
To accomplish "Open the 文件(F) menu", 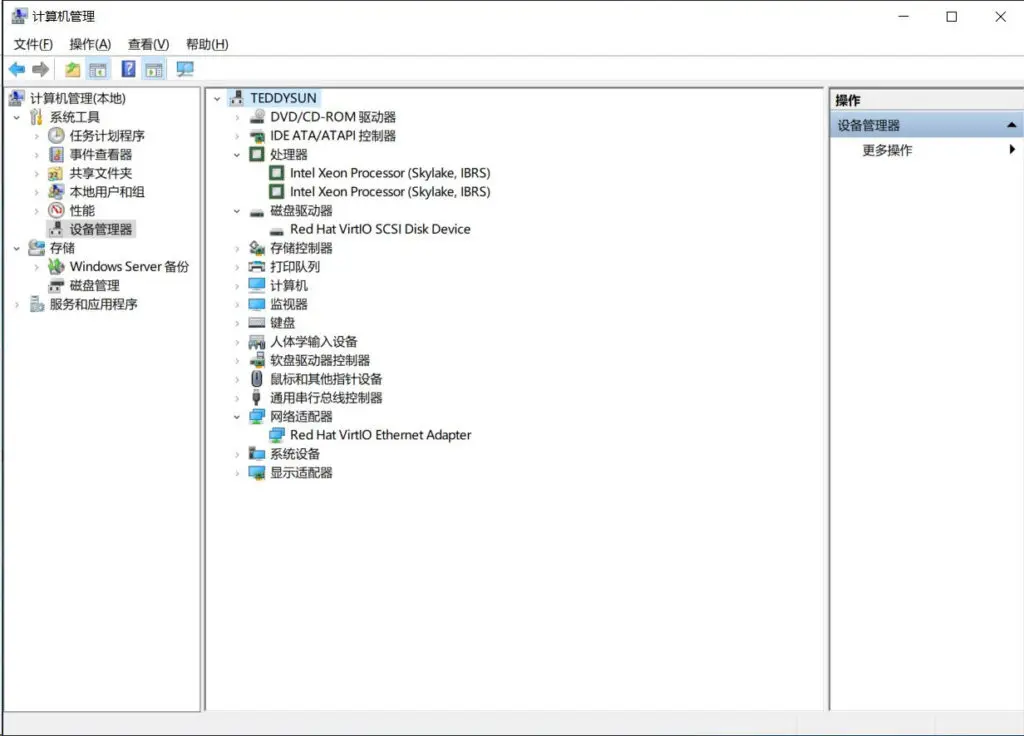I will [x=33, y=44].
